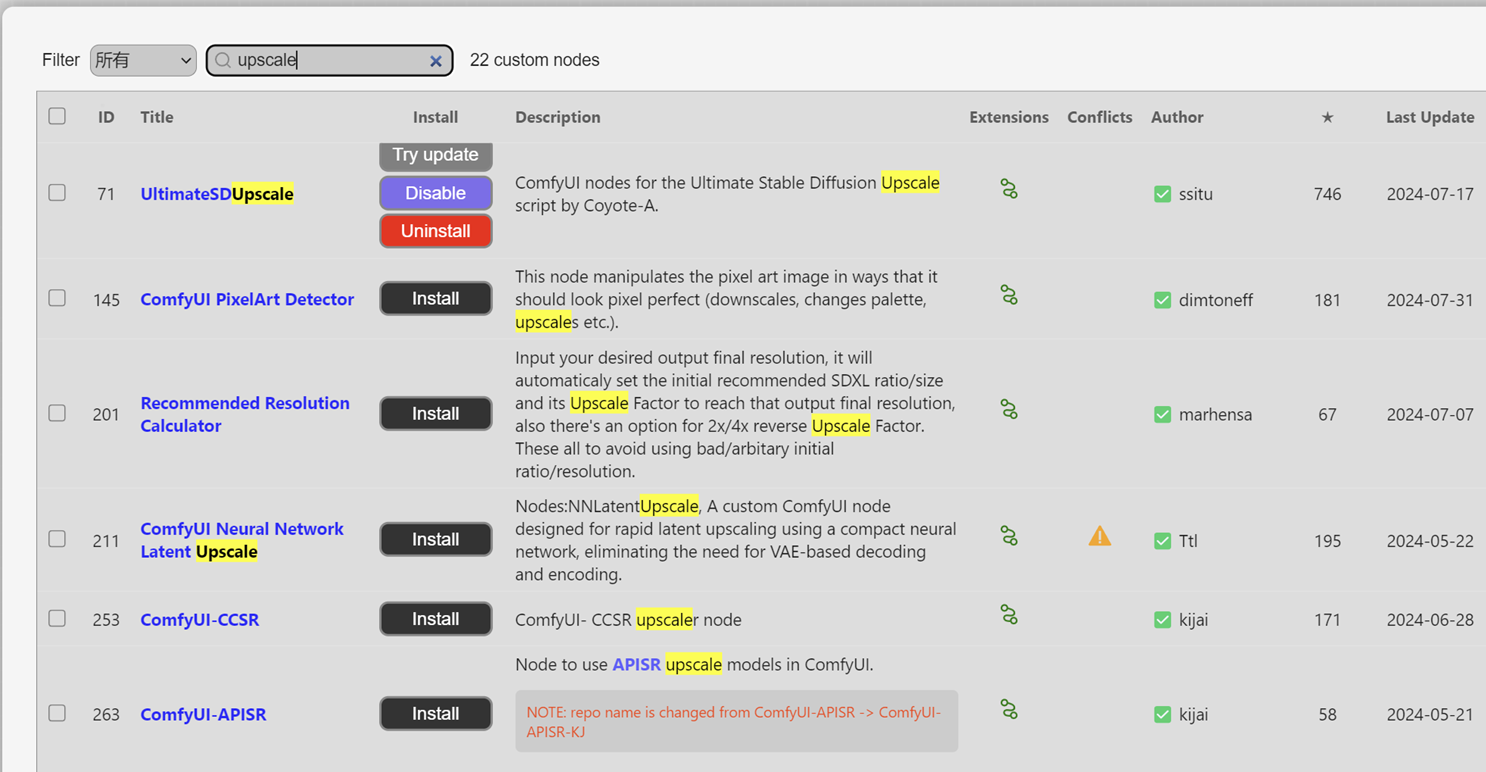Install ComfyUI Neural Network Latent Upscale
This screenshot has height=772, width=1486.
click(436, 539)
